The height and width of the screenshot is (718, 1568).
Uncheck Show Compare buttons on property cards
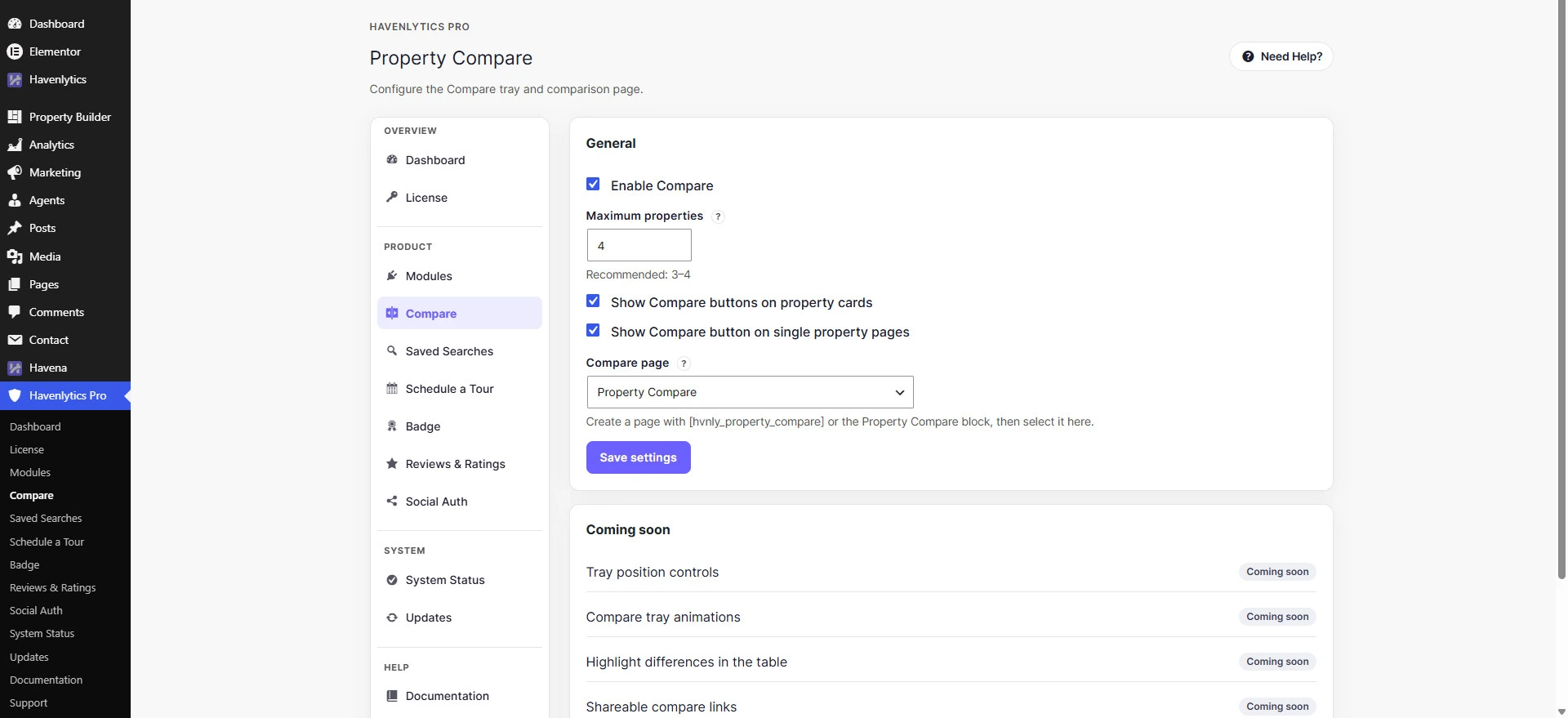(593, 301)
